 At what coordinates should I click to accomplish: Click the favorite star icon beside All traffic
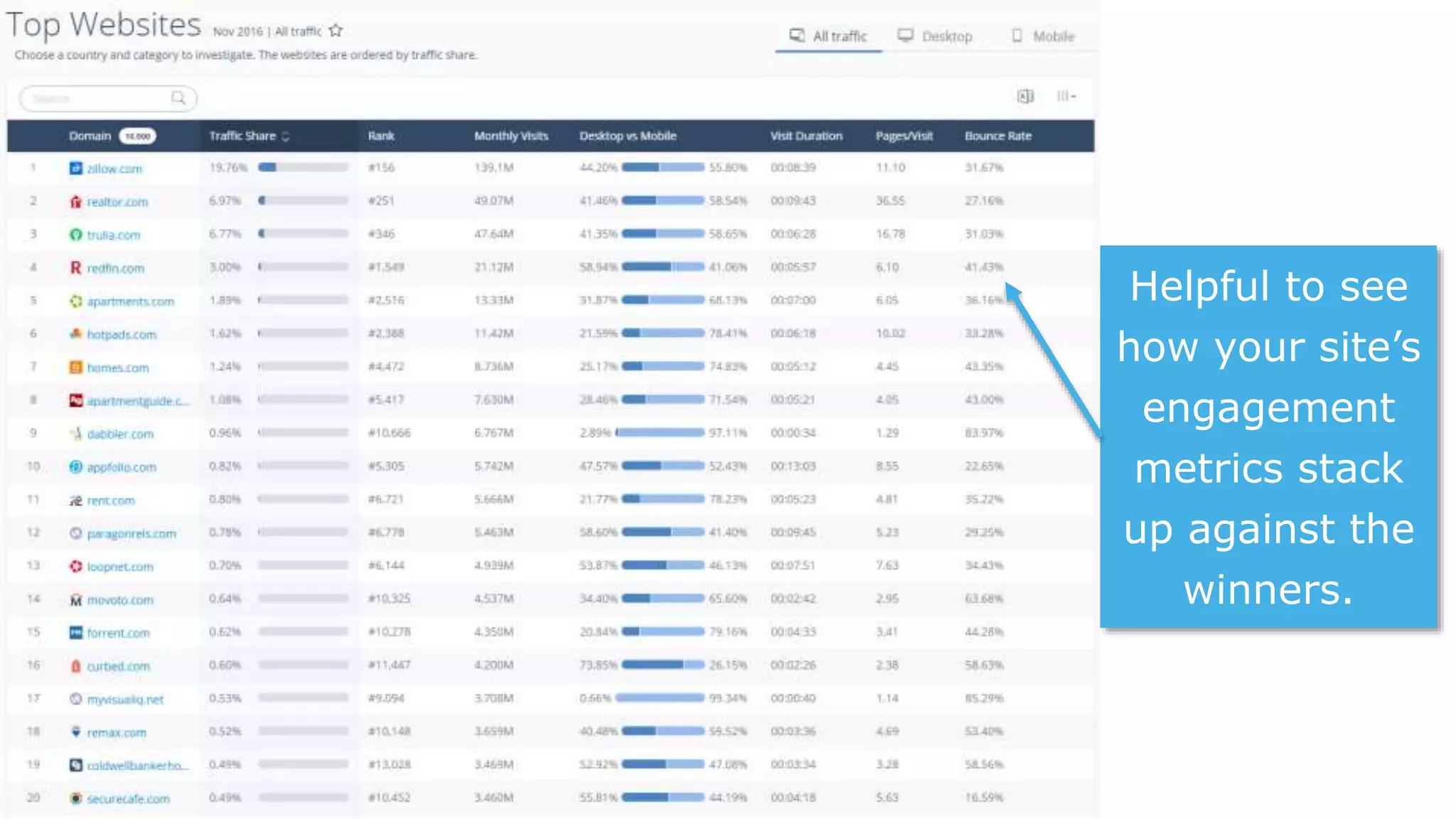click(x=336, y=31)
